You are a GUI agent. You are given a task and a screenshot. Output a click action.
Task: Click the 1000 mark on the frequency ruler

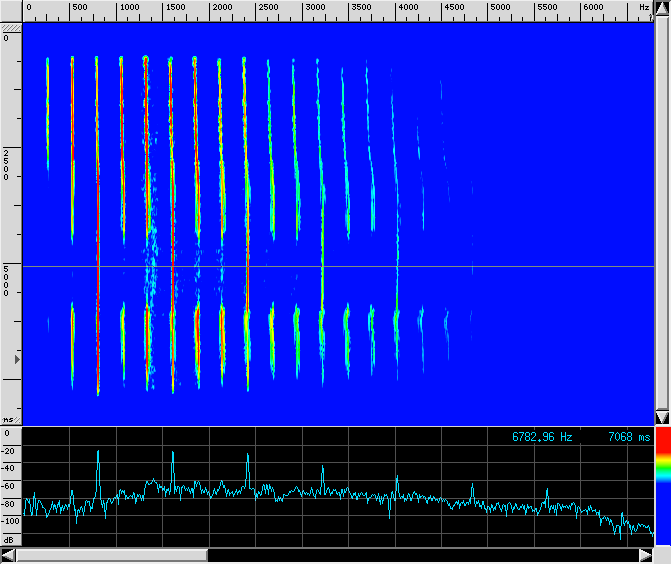click(x=130, y=8)
